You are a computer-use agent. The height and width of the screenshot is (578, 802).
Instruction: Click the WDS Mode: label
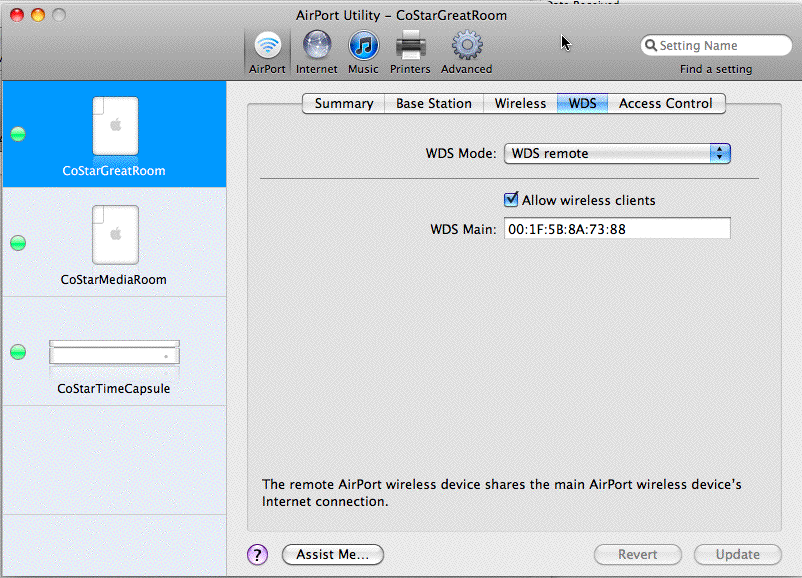click(x=461, y=153)
